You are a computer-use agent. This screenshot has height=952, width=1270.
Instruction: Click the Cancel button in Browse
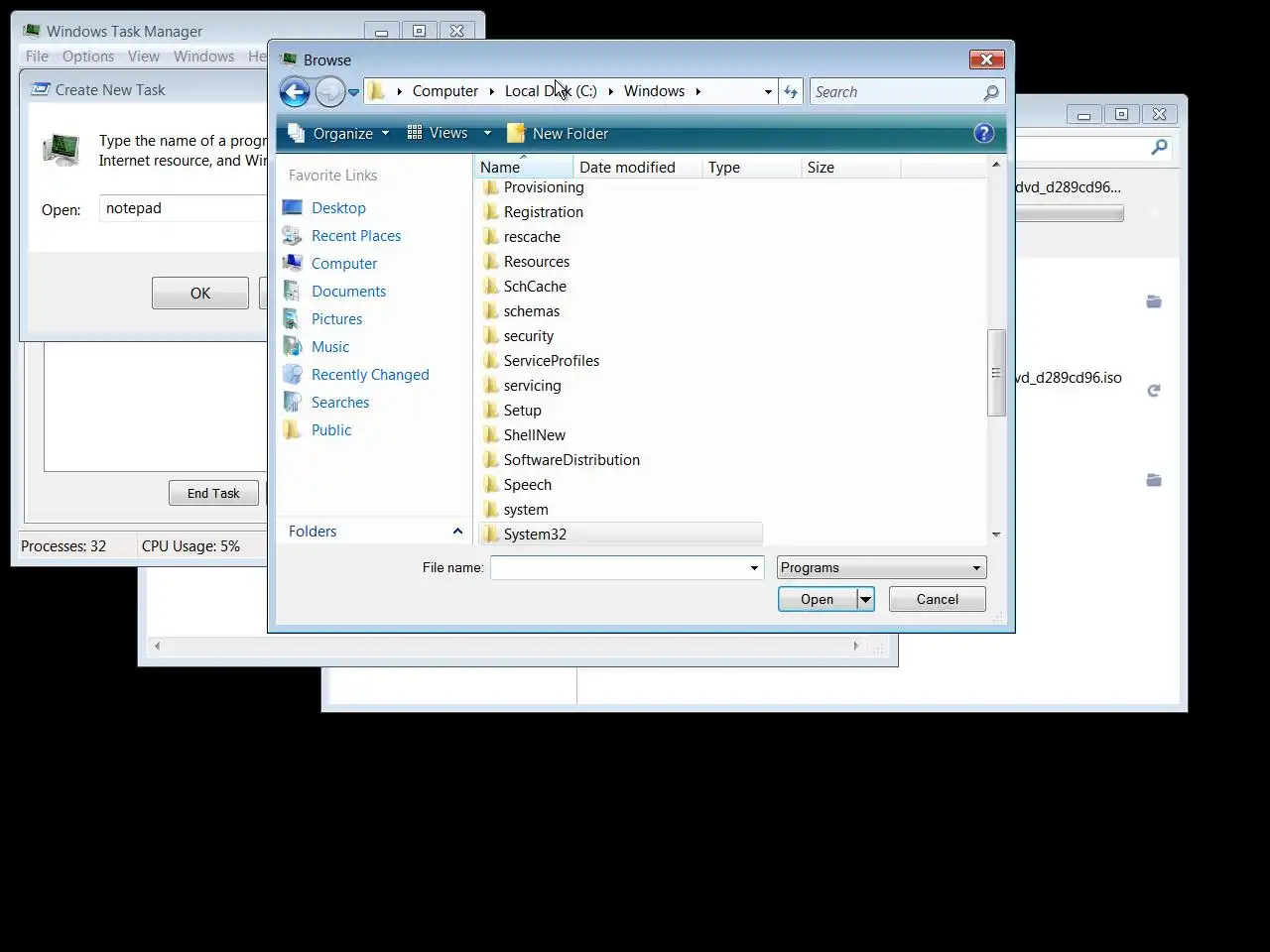(x=937, y=599)
